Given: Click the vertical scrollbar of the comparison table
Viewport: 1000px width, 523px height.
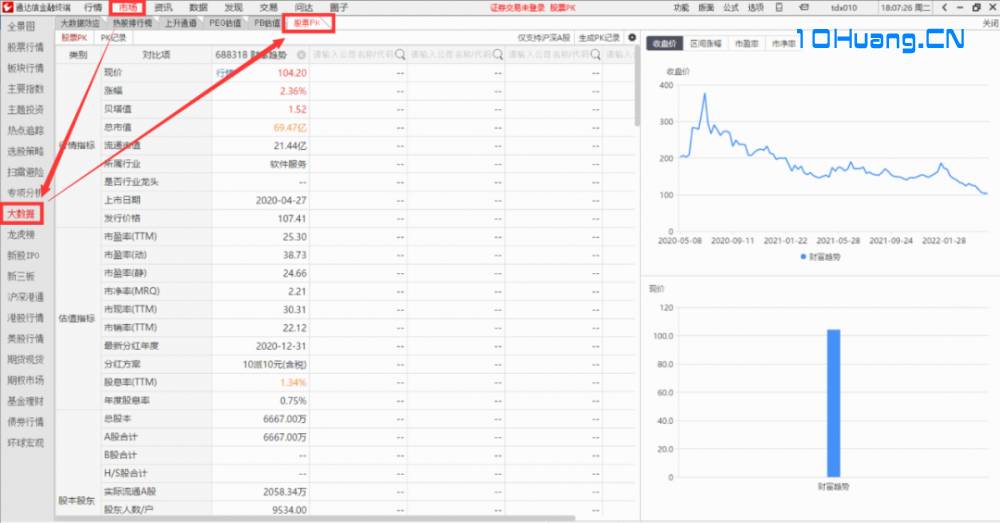Looking at the screenshot, I should (637, 85).
